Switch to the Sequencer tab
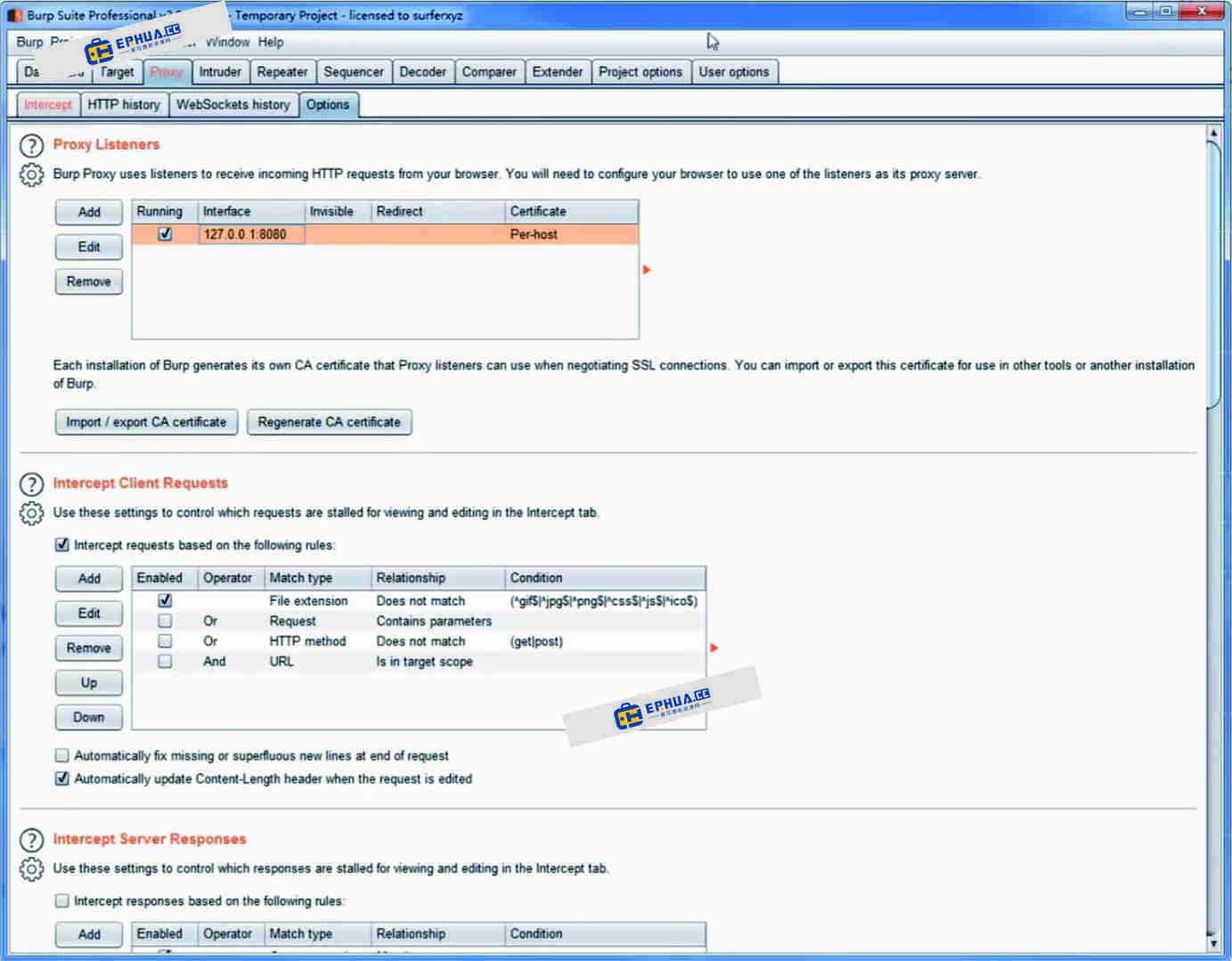The image size is (1232, 961). click(354, 72)
